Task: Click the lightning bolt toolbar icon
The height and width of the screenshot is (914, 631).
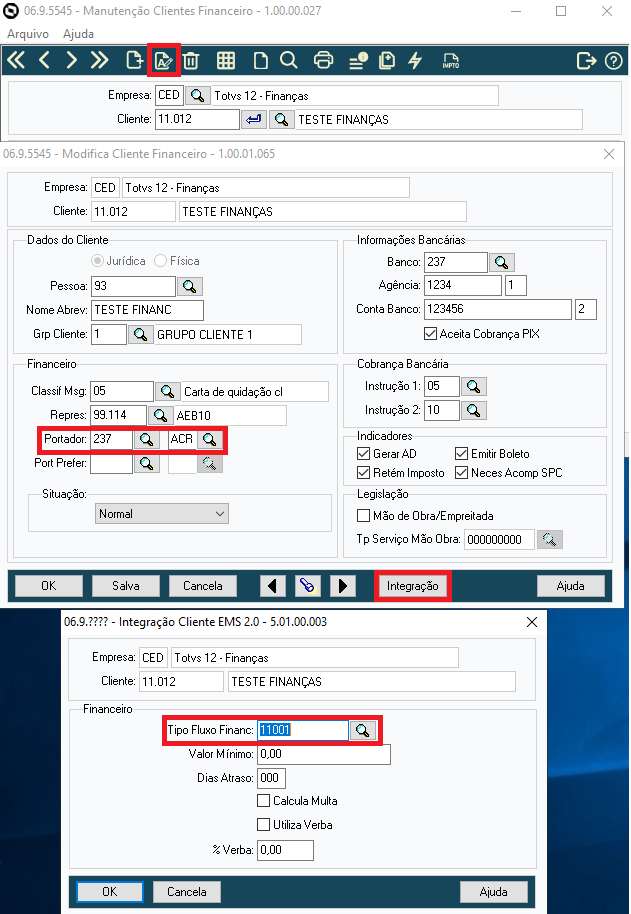Action: [415, 60]
